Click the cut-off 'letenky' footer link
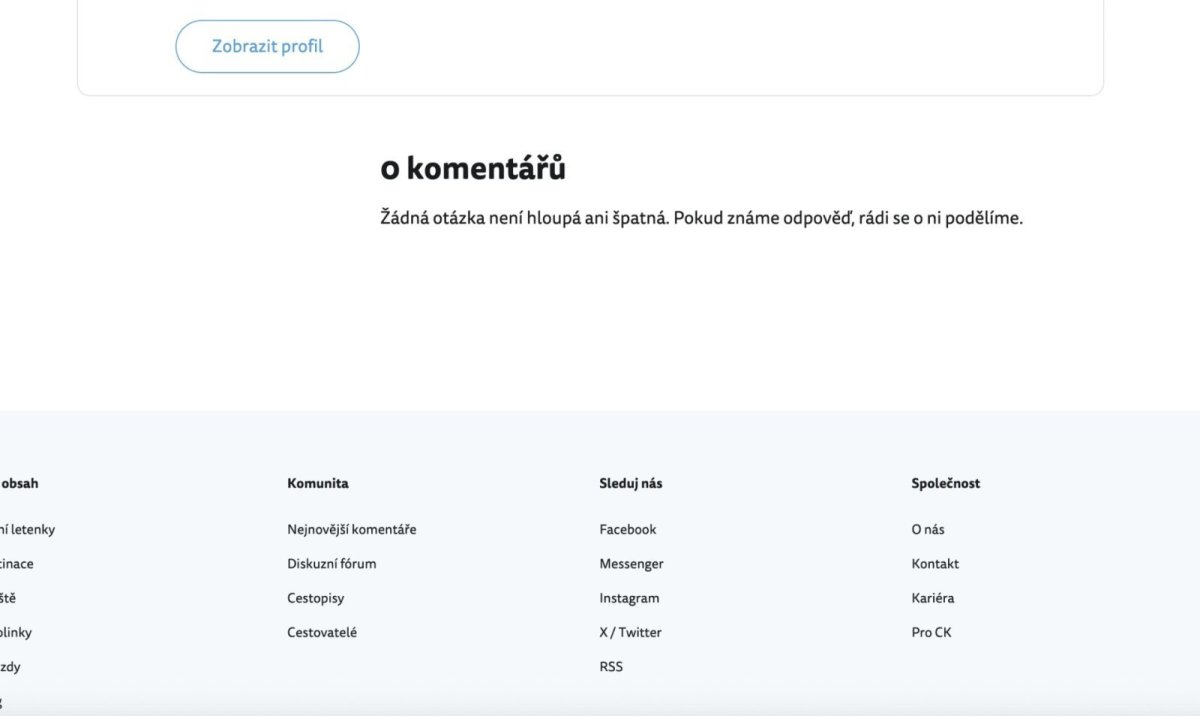The width and height of the screenshot is (1200, 716). [28, 530]
